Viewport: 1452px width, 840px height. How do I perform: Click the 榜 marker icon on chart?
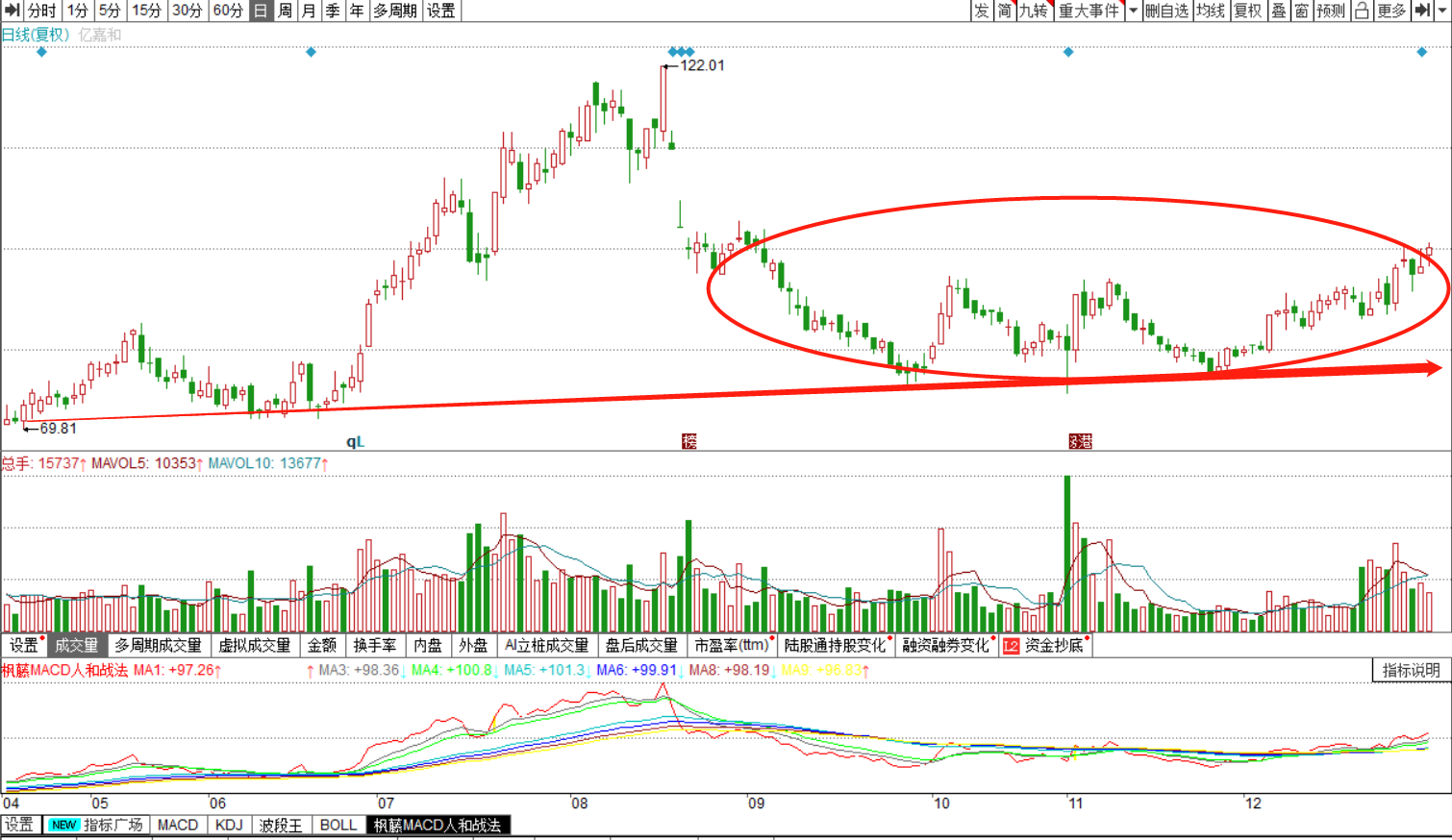[x=688, y=441]
